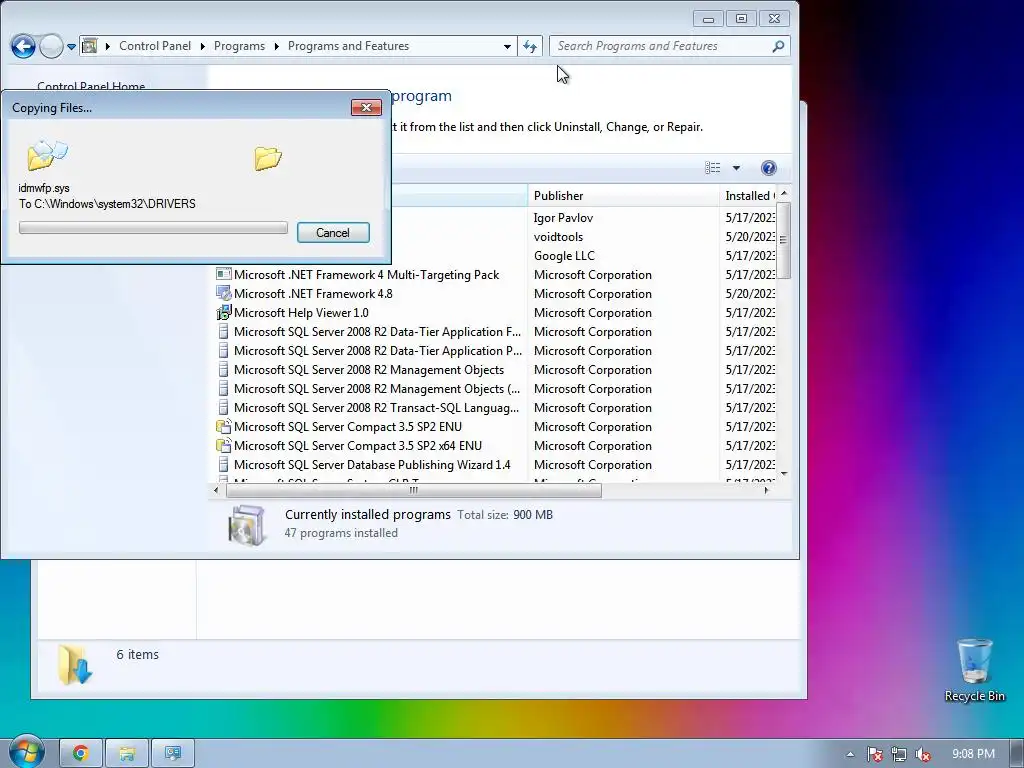The image size is (1024, 768).
Task: Sort by Publisher column header
Action: 623,195
